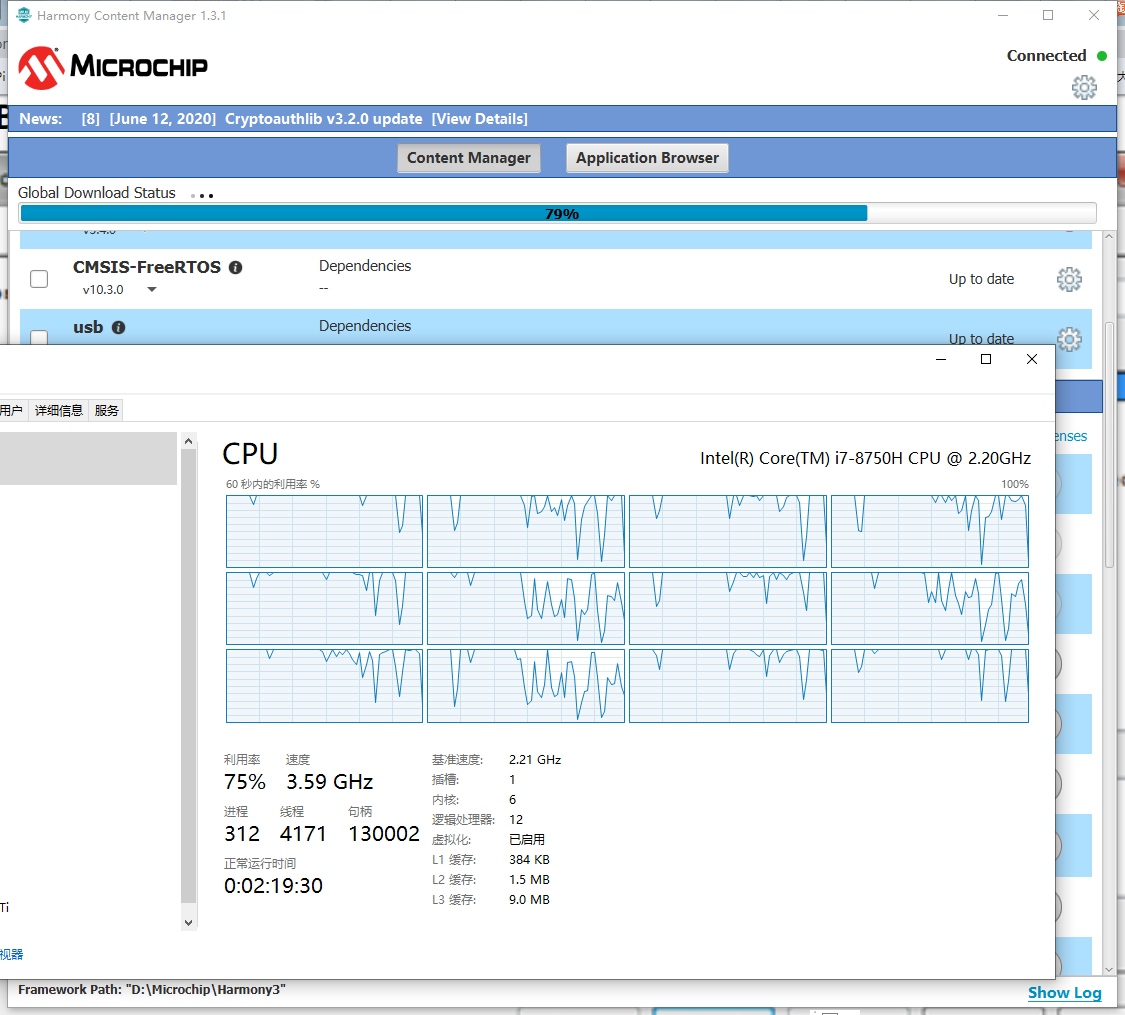1125x1015 pixels.
Task: Close the Task Manager window
Action: pyautogui.click(x=1032, y=359)
